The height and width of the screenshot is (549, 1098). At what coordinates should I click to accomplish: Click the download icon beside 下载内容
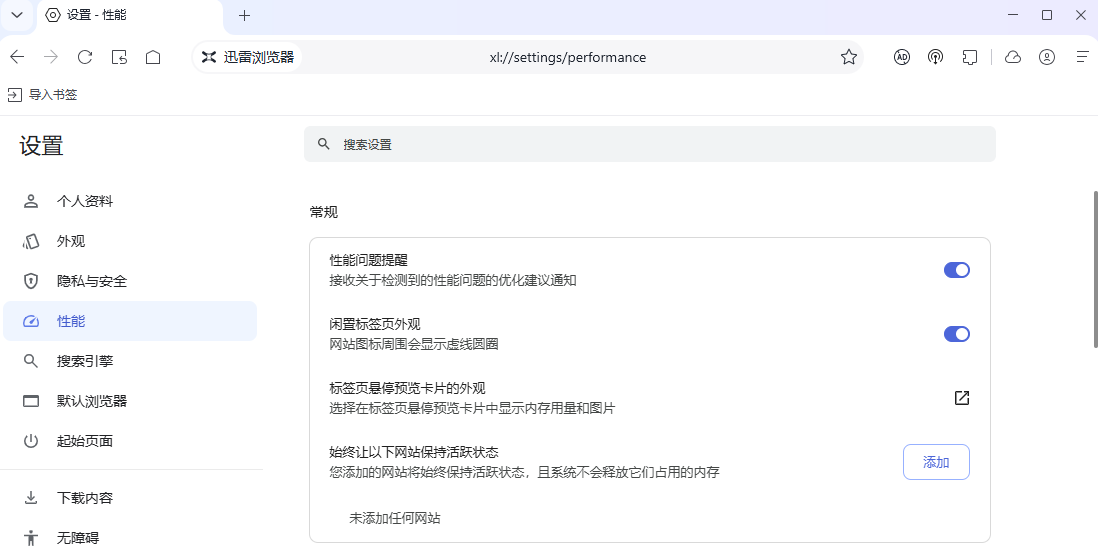[31, 498]
